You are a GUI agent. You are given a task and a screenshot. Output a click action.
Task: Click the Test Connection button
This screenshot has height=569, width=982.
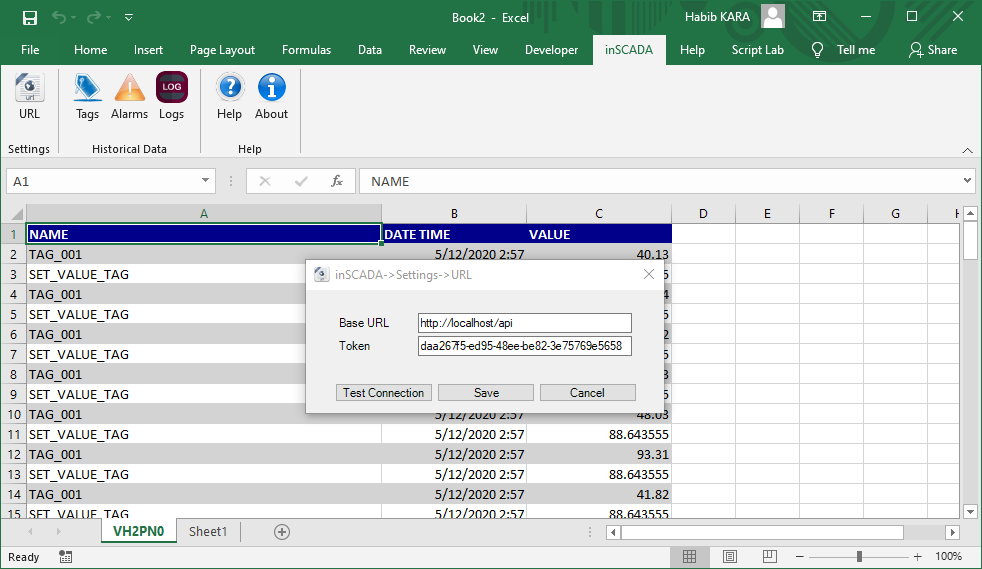383,392
